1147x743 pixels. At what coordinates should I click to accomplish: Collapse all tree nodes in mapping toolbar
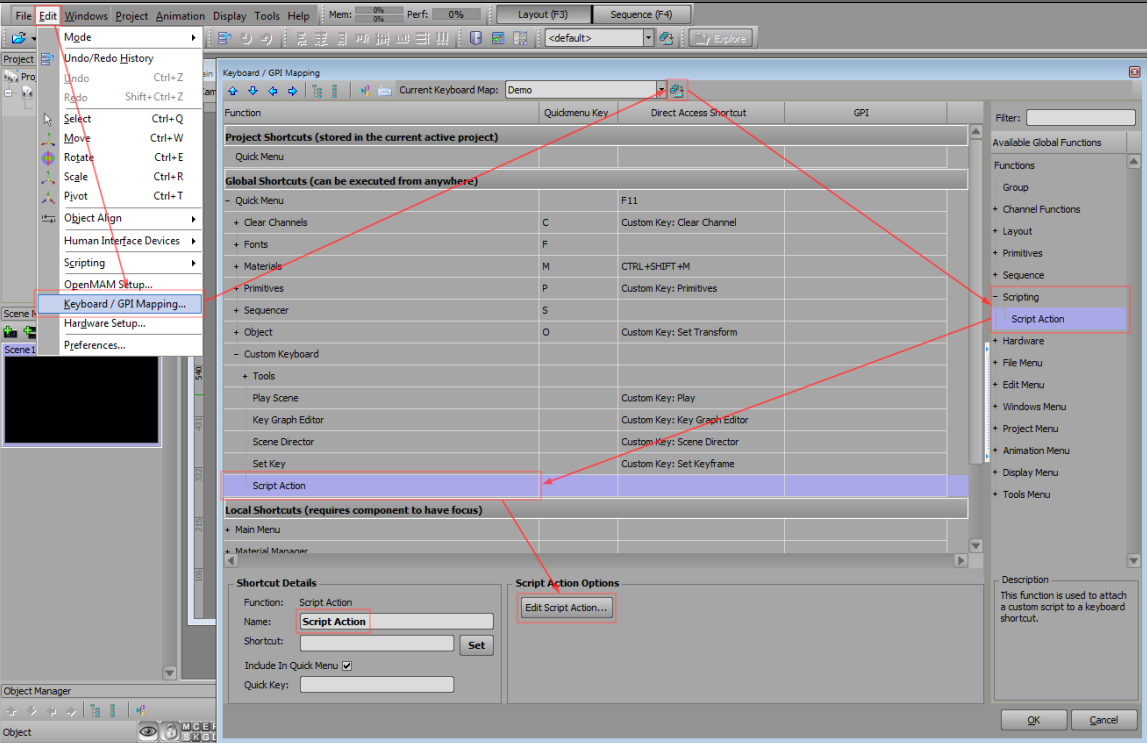point(334,91)
